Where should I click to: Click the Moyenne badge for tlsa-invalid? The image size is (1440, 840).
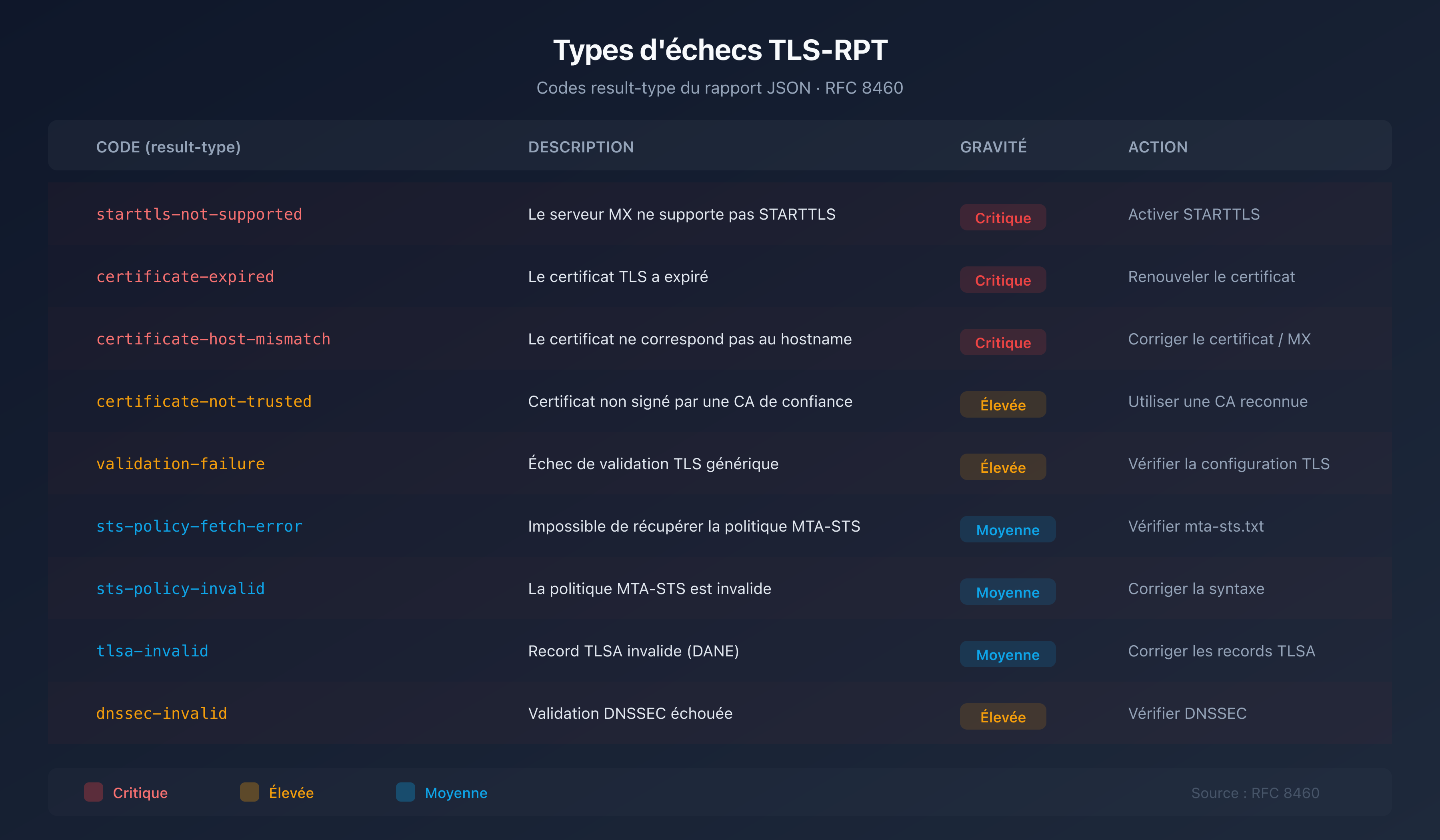(x=1008, y=654)
